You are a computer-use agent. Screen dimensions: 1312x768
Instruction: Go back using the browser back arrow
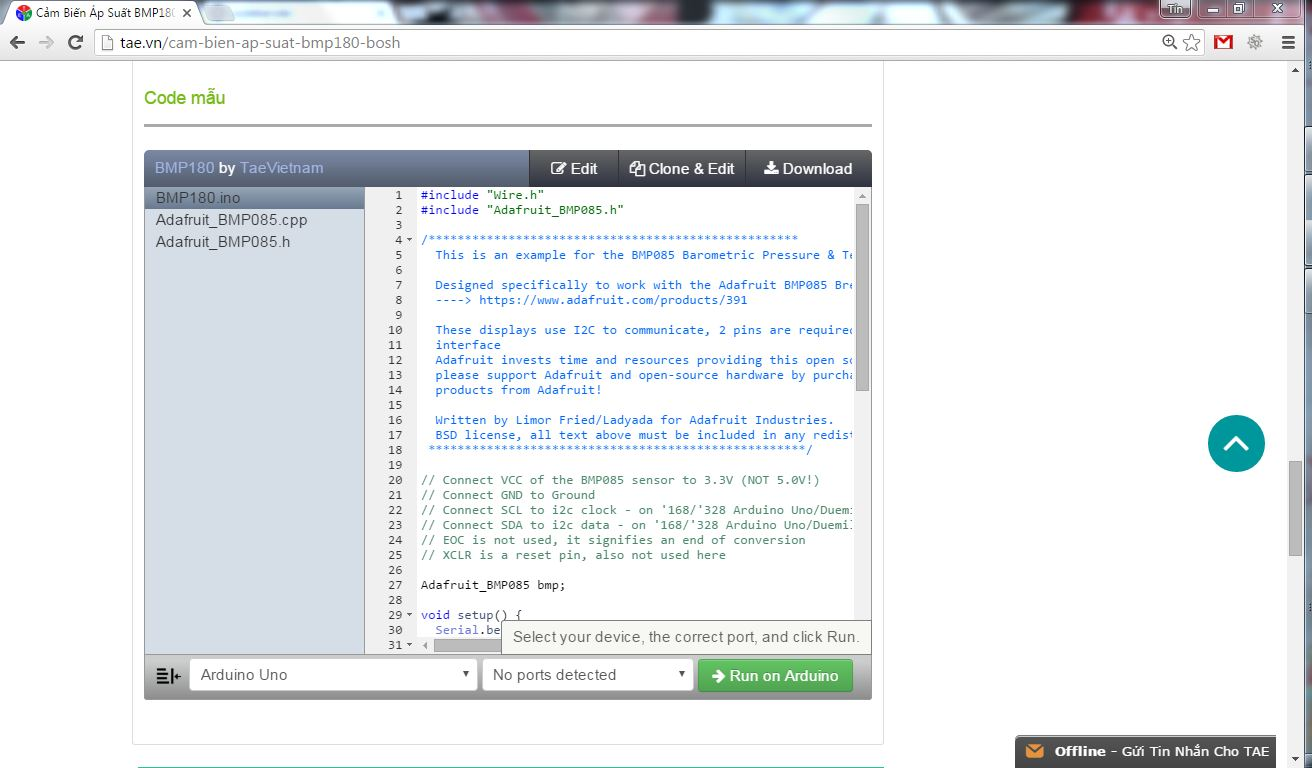pyautogui.click(x=17, y=42)
